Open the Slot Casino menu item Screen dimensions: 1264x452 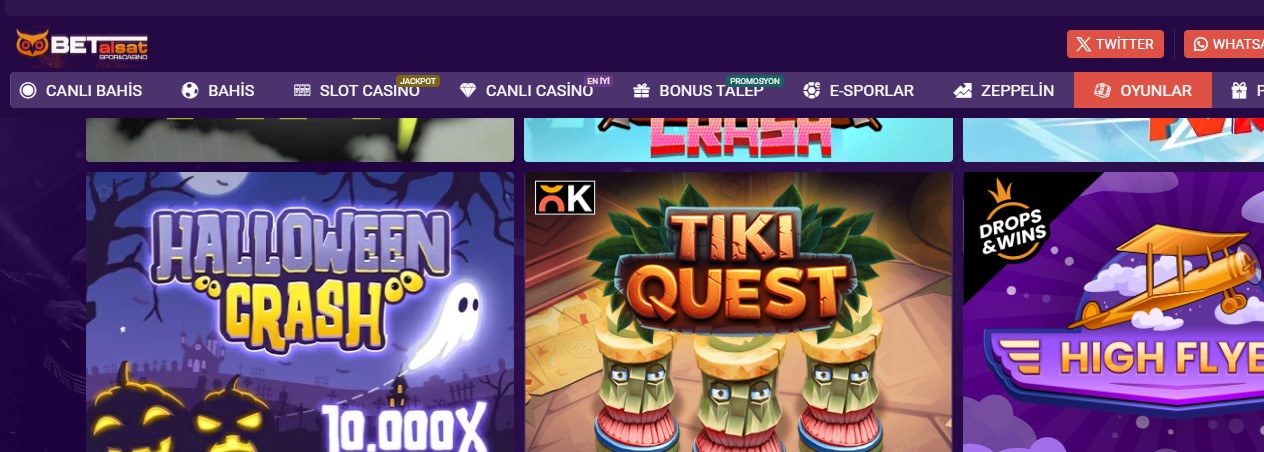(x=357, y=91)
